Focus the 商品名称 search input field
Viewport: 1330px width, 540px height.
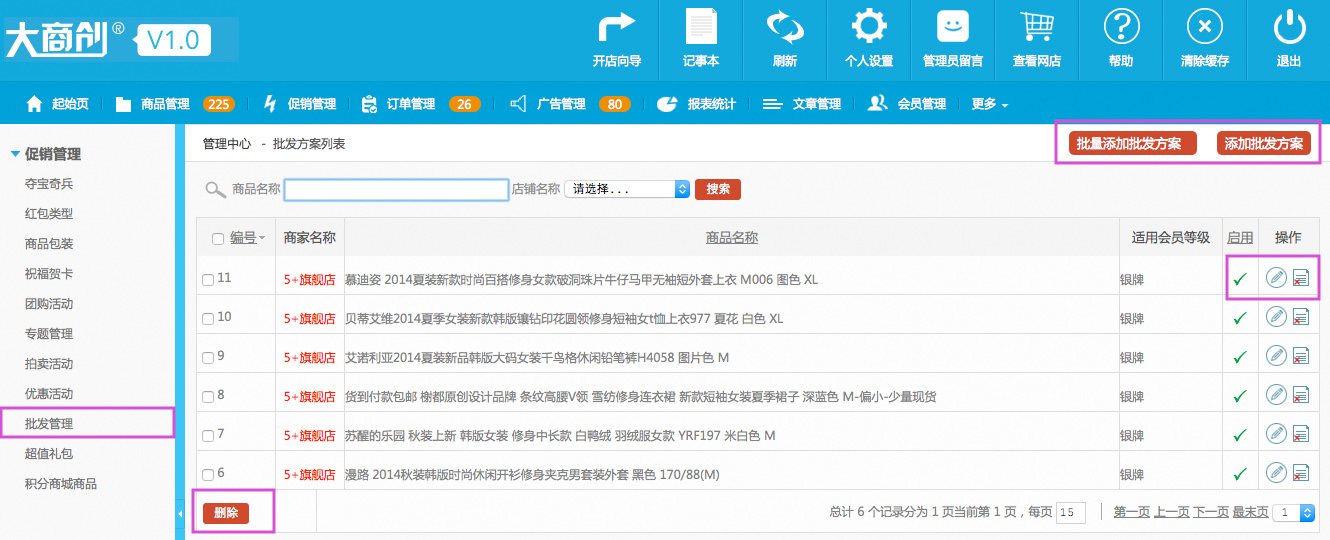click(x=397, y=189)
